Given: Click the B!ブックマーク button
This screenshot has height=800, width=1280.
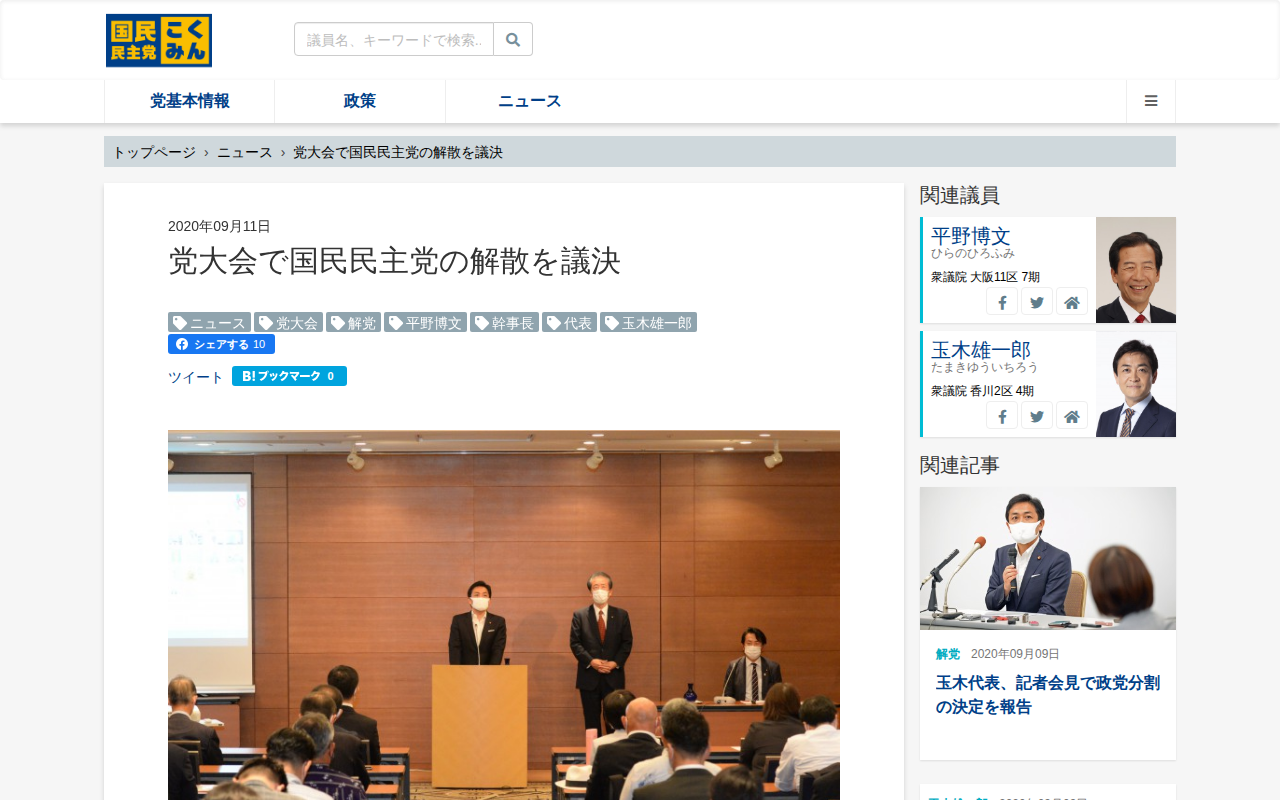Looking at the screenshot, I should [x=289, y=376].
